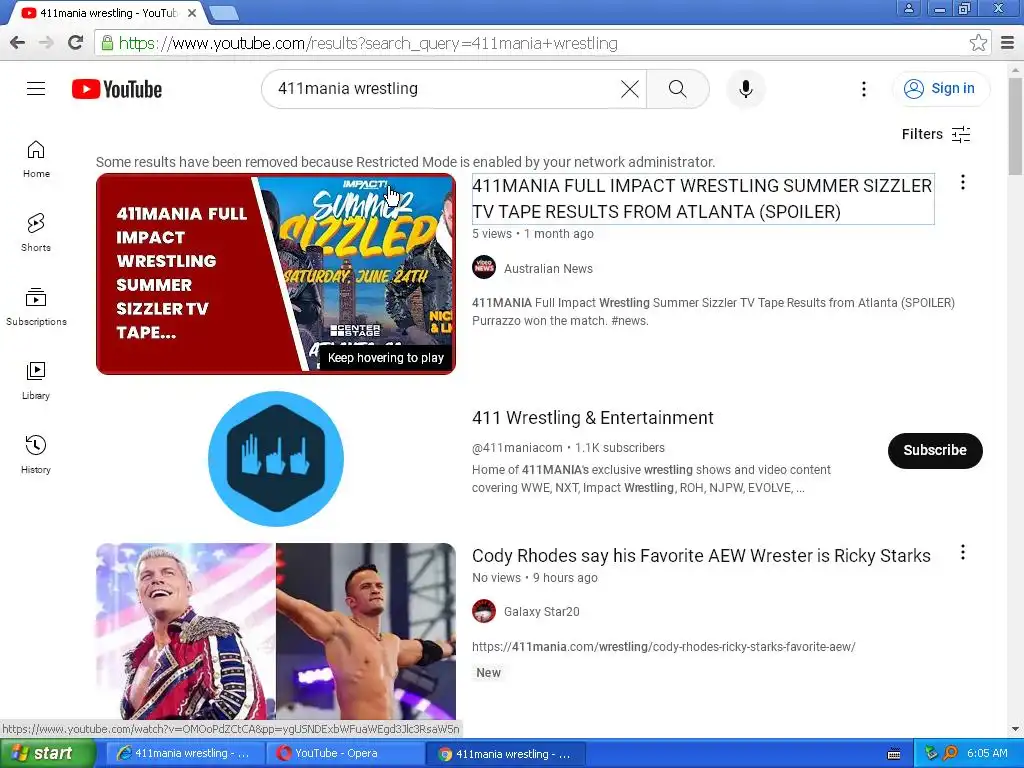Screen dimensions: 1024x768
Task: Open the 411 Wrestling & Entertainment channel name
Action: [592, 418]
